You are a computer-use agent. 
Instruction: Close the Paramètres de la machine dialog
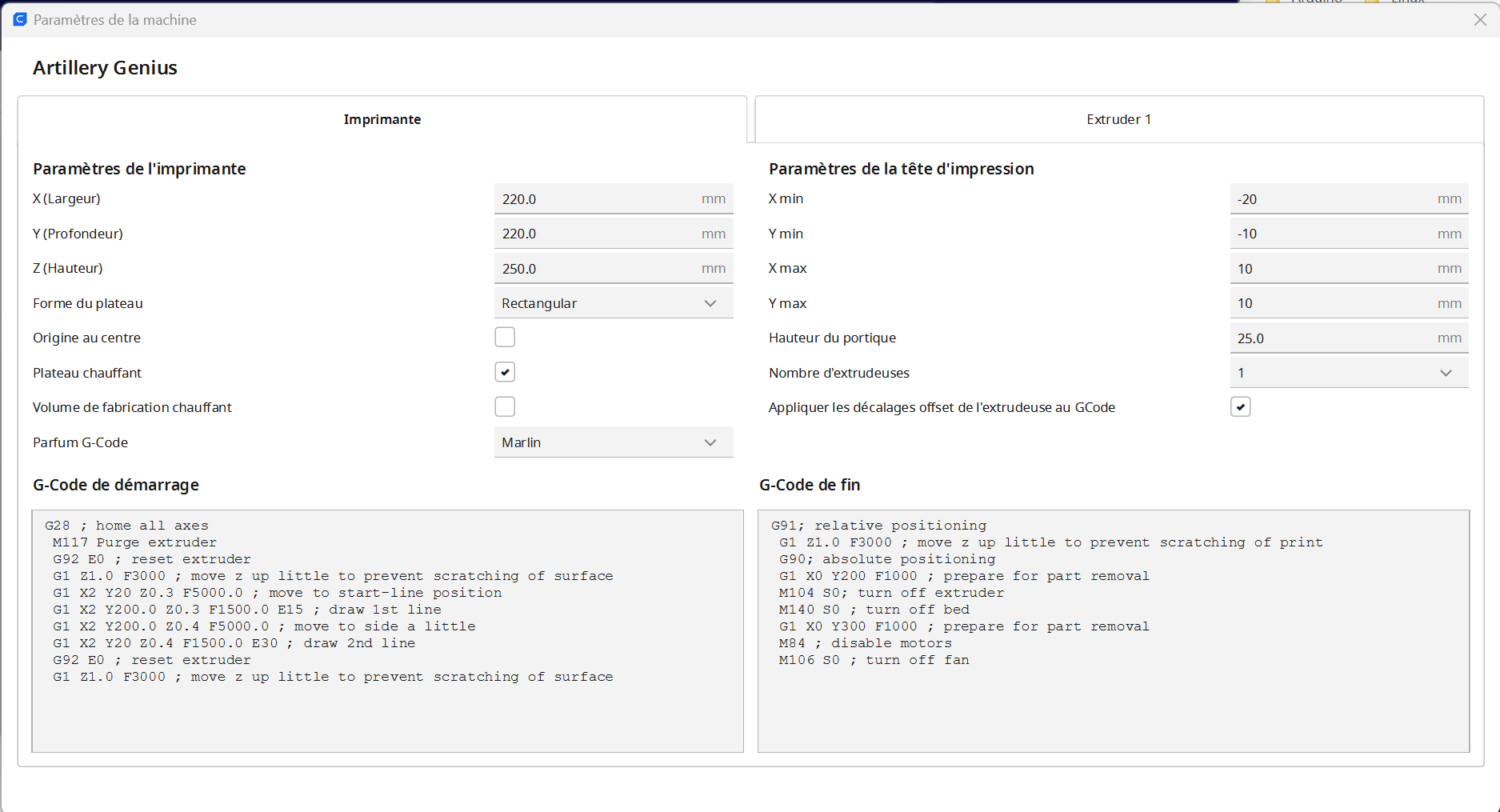1480,20
